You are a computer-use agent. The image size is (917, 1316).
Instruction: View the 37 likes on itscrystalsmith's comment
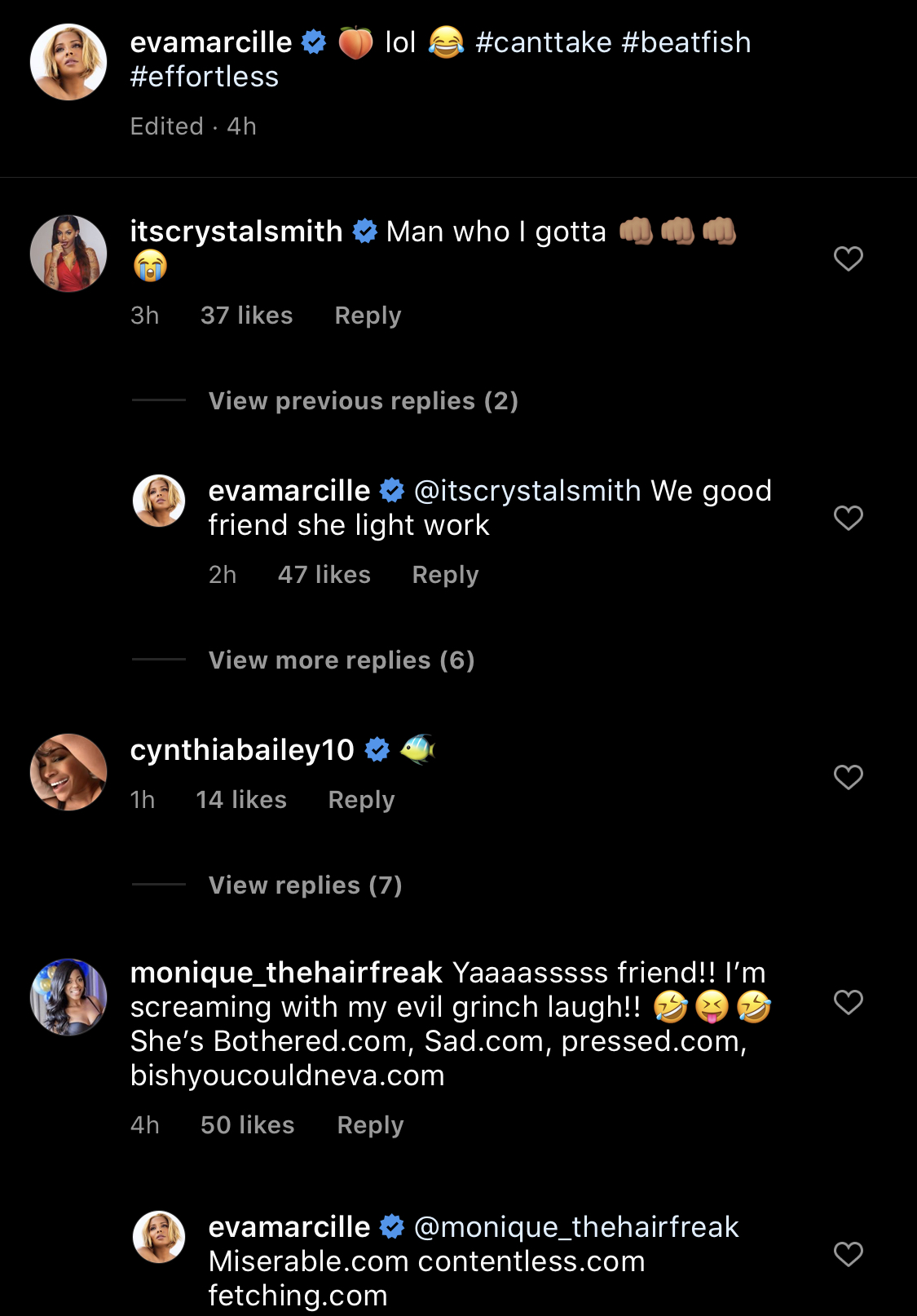246,316
